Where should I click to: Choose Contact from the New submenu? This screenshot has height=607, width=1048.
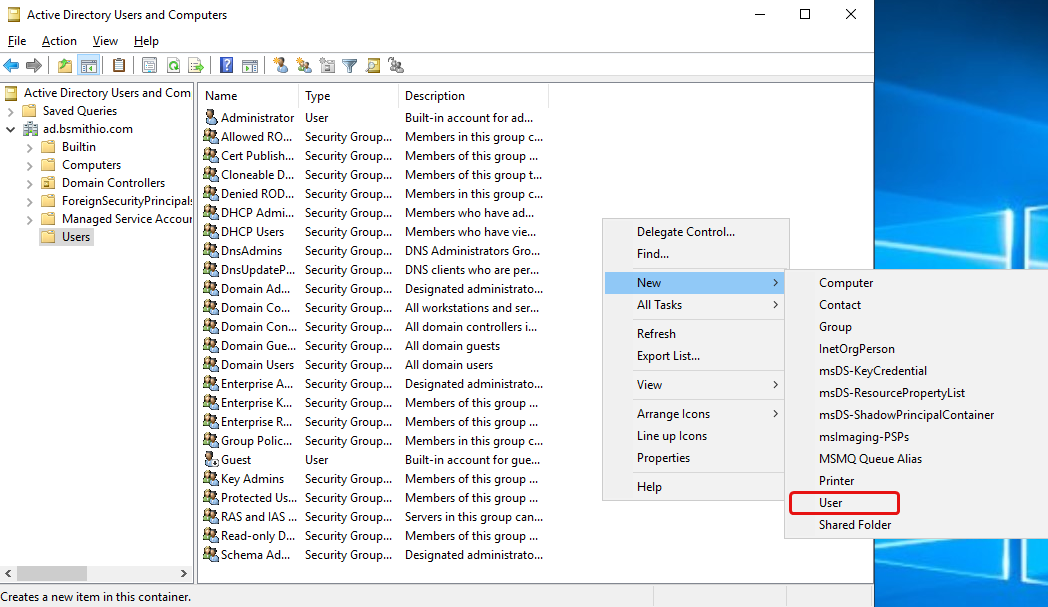point(840,305)
